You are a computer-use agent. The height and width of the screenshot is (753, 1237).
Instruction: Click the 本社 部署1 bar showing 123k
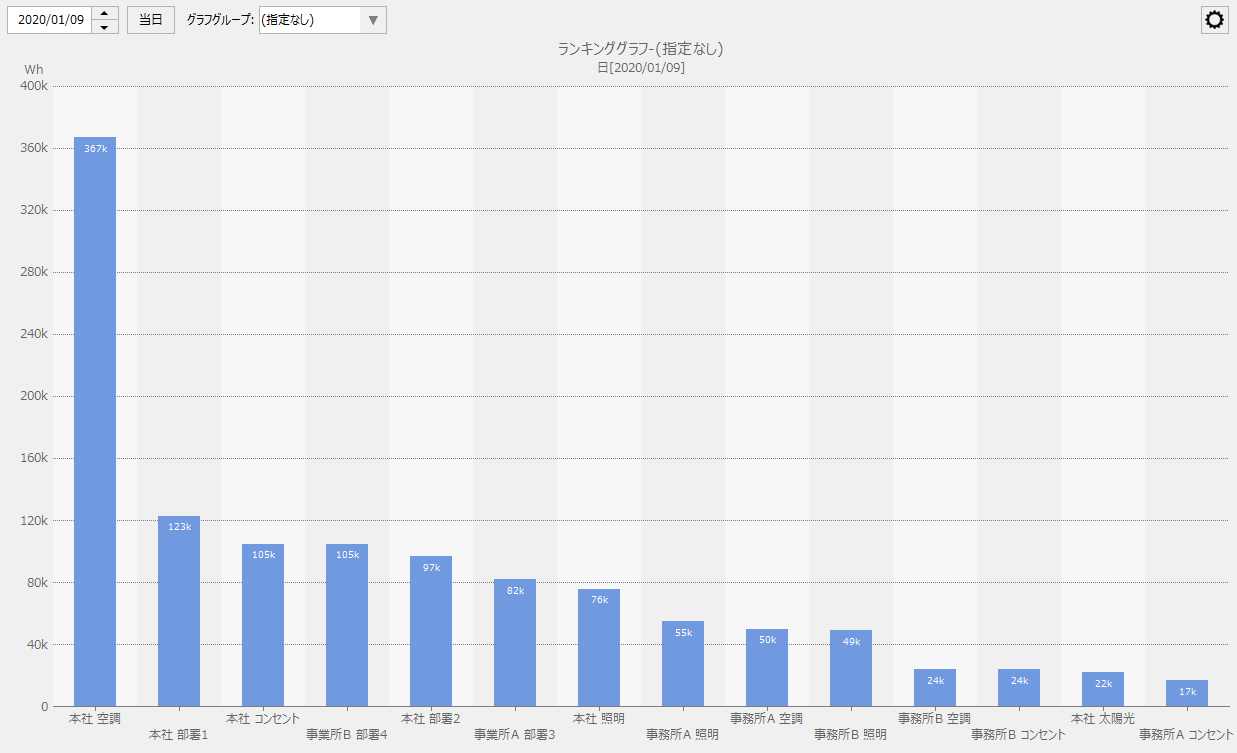(x=179, y=610)
